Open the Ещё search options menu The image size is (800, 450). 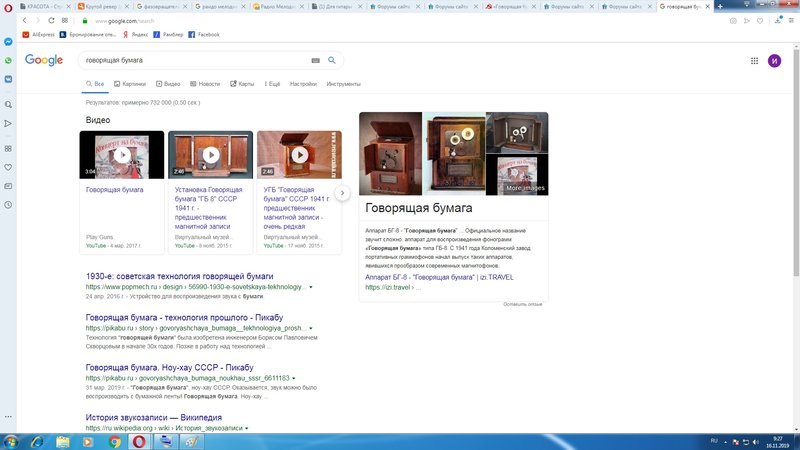click(272, 84)
